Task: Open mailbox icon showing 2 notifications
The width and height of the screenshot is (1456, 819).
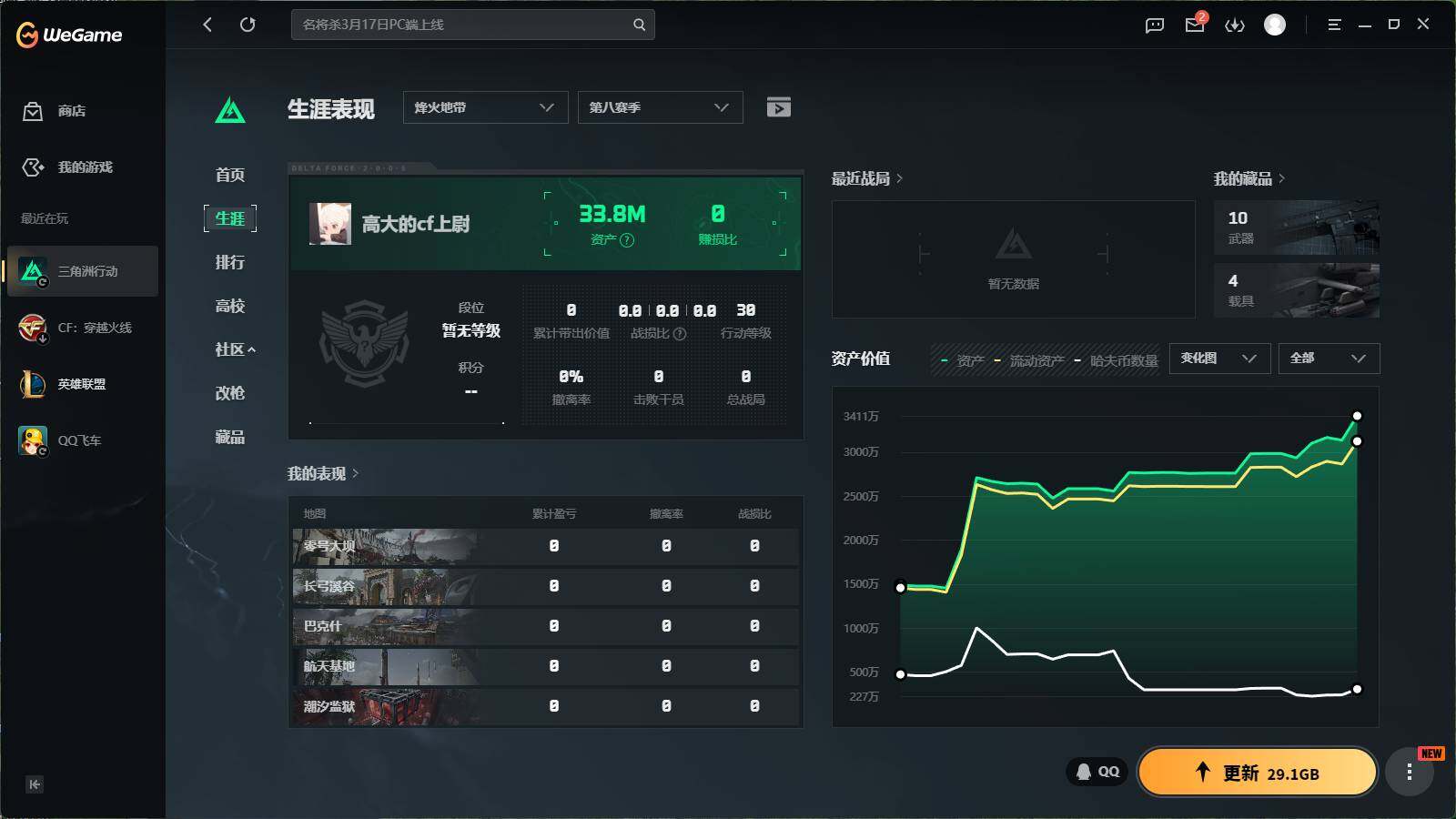Action: [x=1193, y=25]
